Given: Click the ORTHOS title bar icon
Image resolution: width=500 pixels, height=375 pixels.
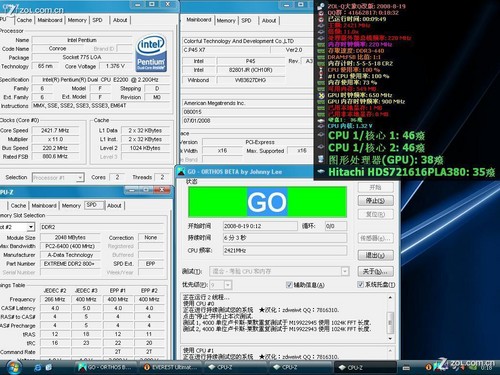Looking at the screenshot, I should pyautogui.click(x=181, y=171).
